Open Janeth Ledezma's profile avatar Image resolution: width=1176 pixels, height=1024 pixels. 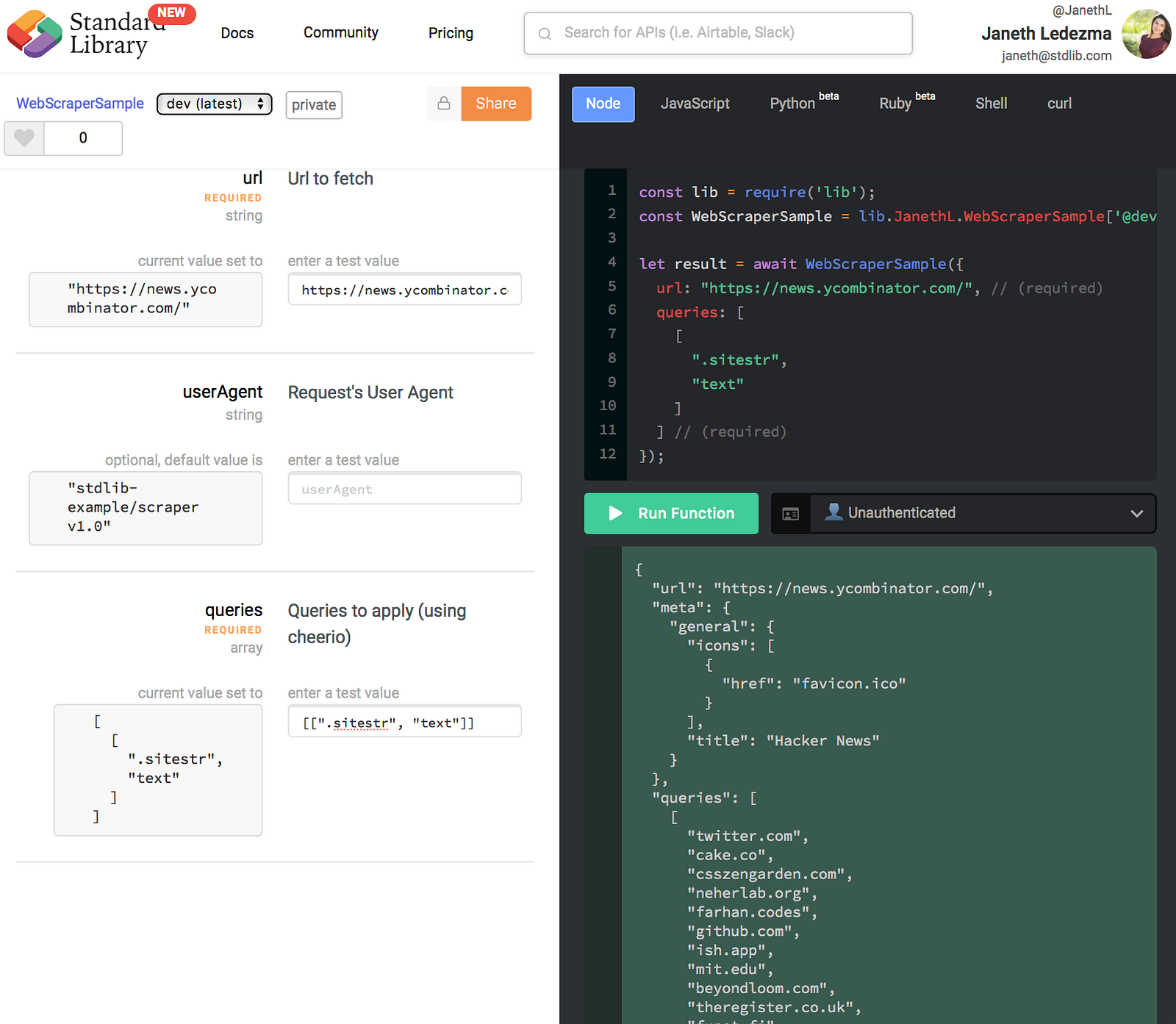tap(1147, 34)
